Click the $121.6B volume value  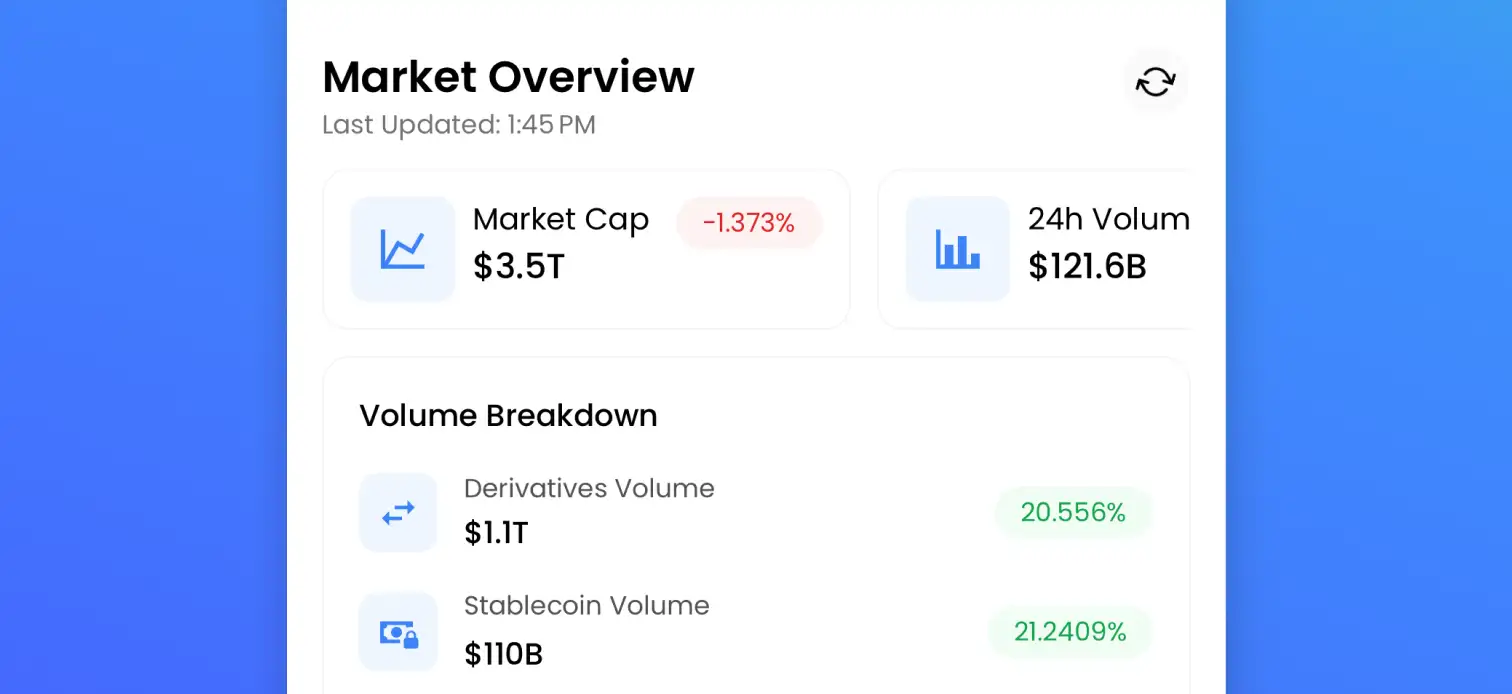[1086, 267]
